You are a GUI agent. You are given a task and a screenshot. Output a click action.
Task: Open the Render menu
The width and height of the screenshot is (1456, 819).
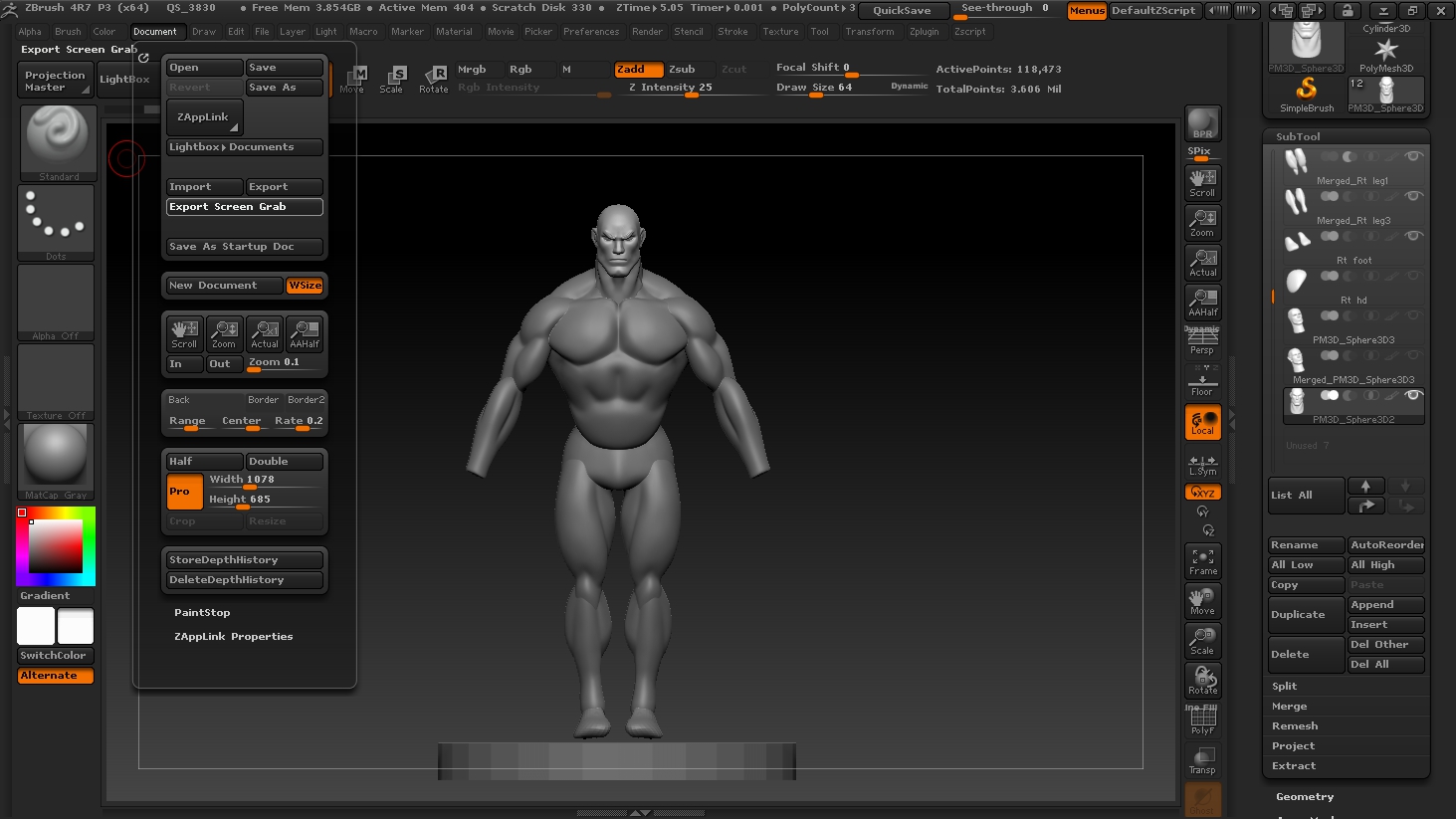pos(648,32)
